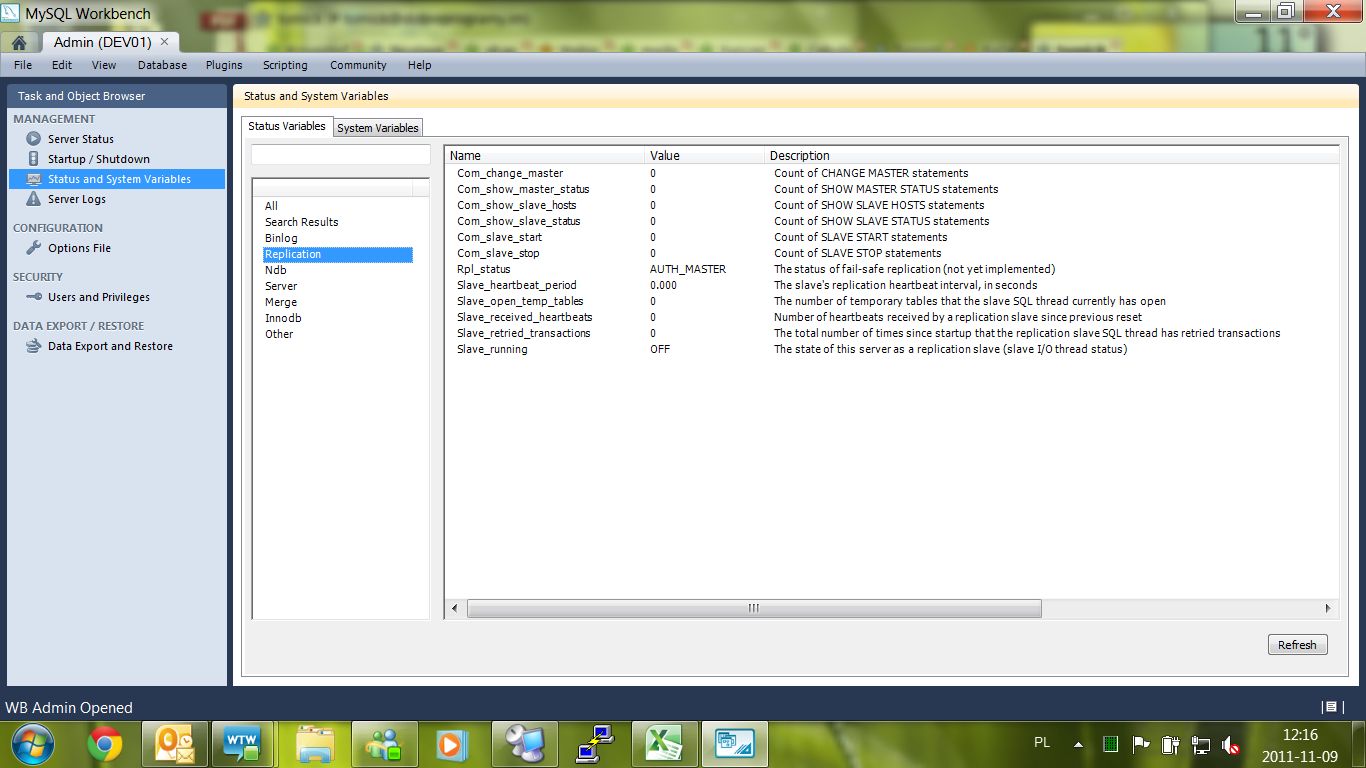
Task: Click the scrollbar right arrow
Action: (x=1328, y=608)
